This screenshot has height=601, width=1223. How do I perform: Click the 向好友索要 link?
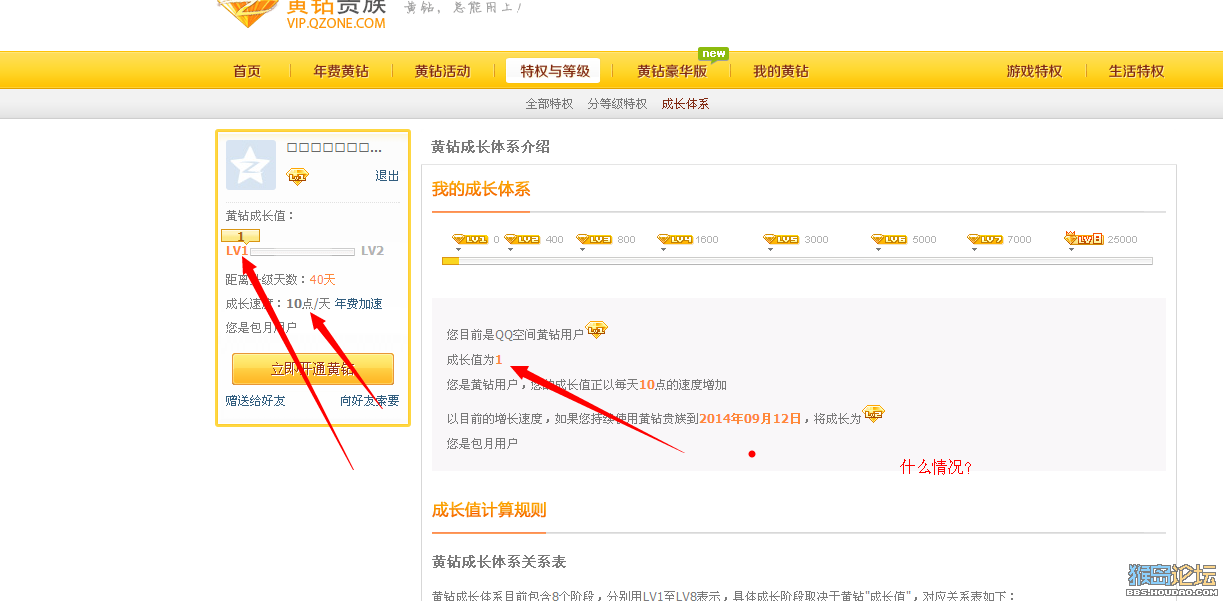click(x=369, y=401)
